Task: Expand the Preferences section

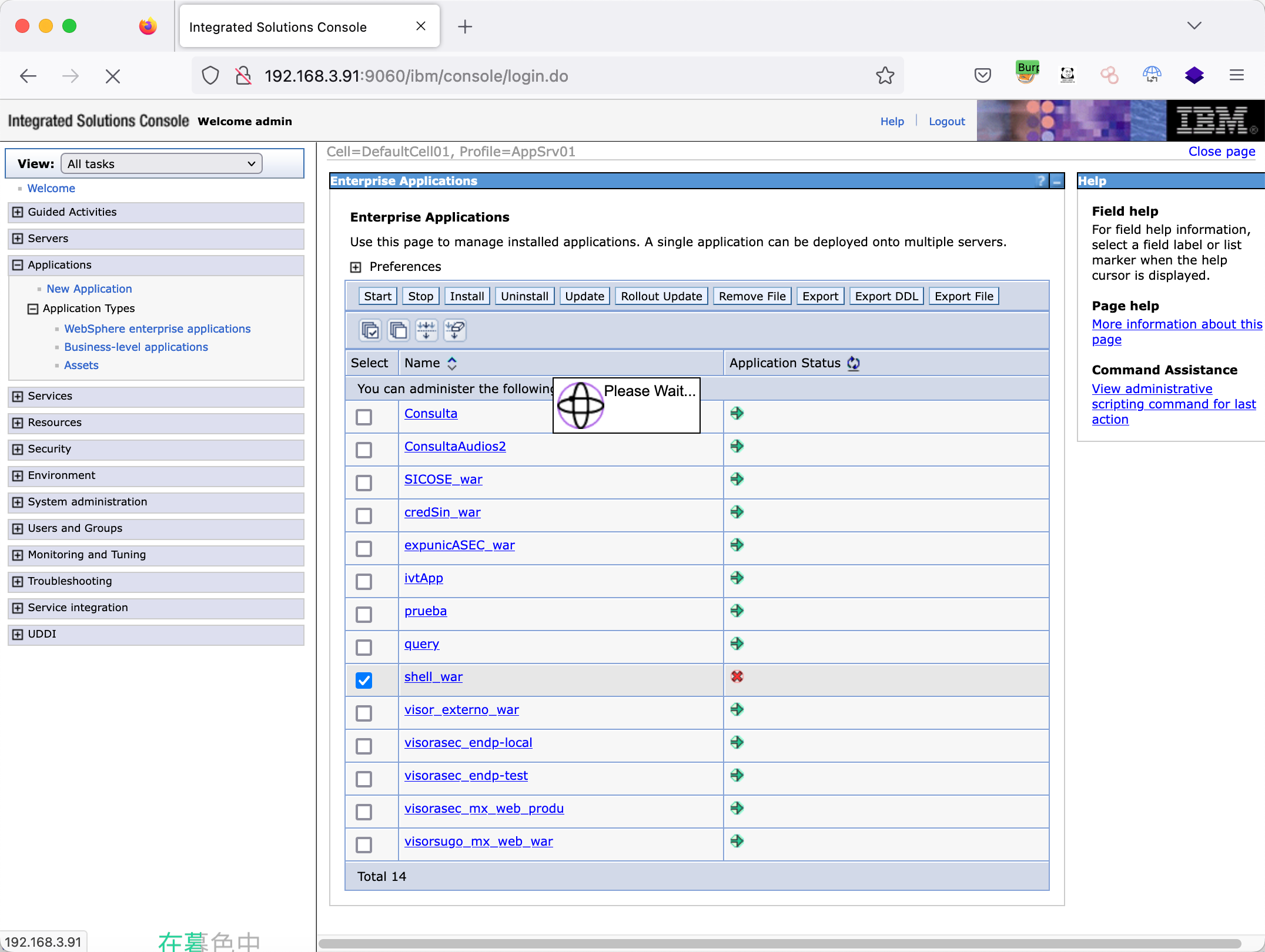Action: tap(356, 267)
